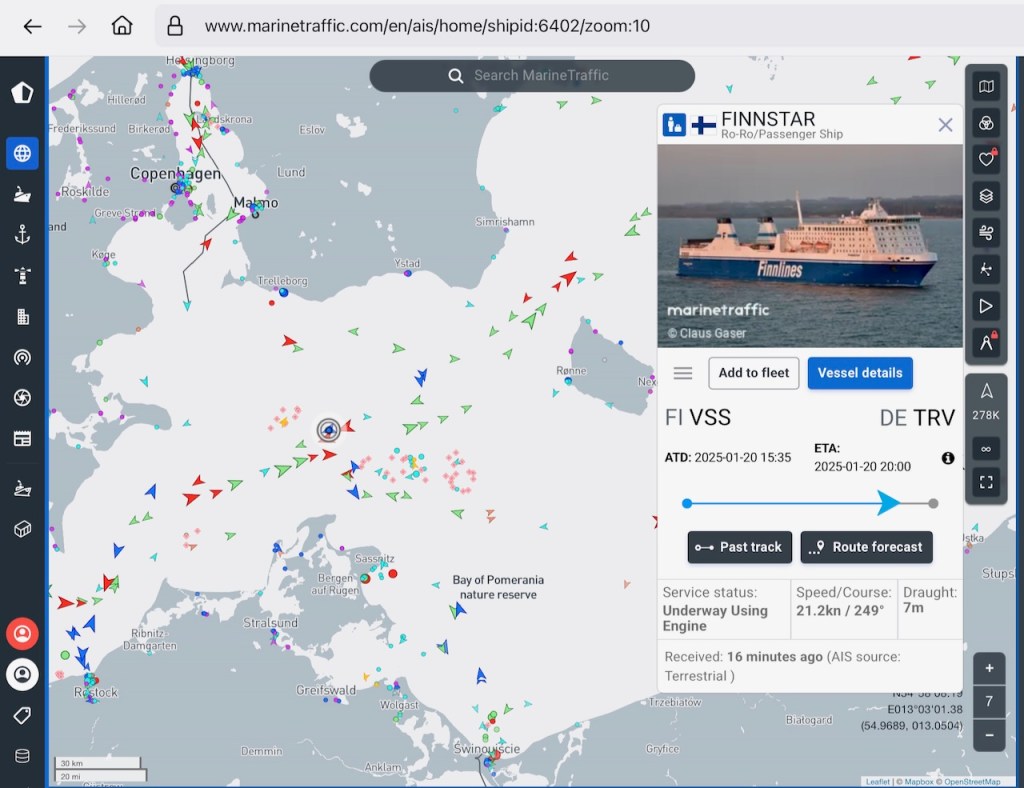Open the map layers stack icon

[x=986, y=196]
